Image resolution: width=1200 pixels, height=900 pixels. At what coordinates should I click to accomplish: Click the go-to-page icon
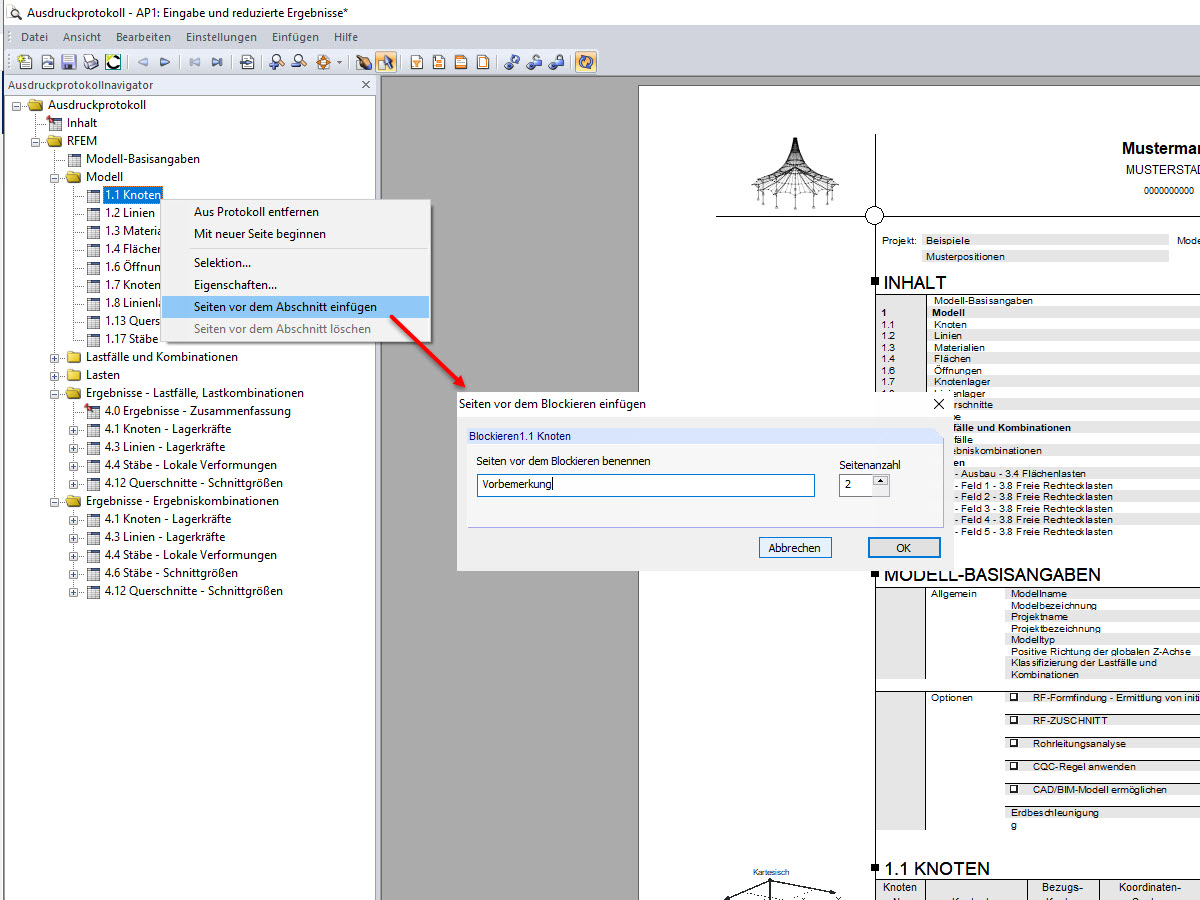(247, 62)
